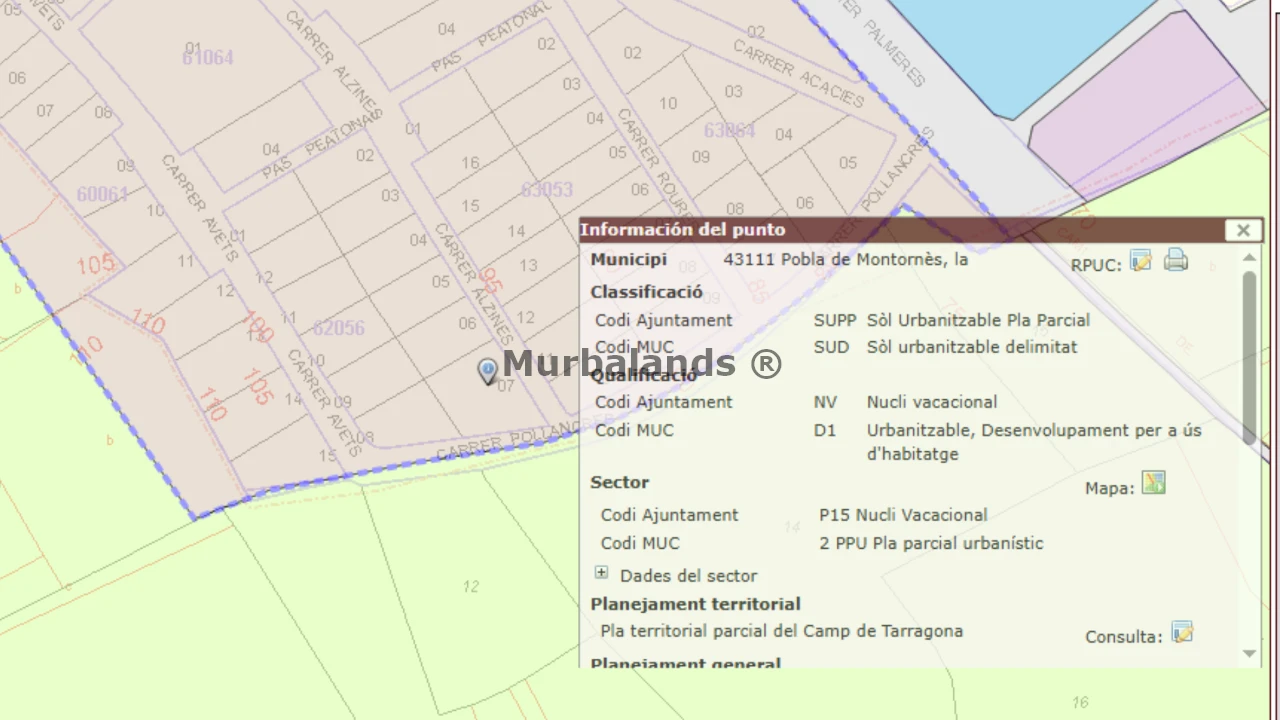Click the popup scrollbar up arrow
1280x720 pixels.
point(1249,258)
